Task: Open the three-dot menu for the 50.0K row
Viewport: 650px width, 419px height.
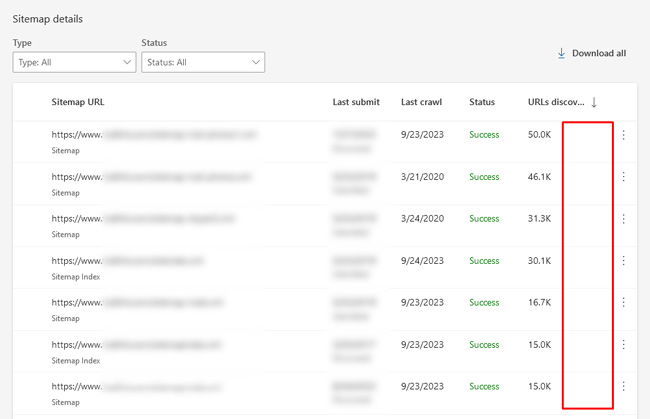Action: tap(623, 135)
